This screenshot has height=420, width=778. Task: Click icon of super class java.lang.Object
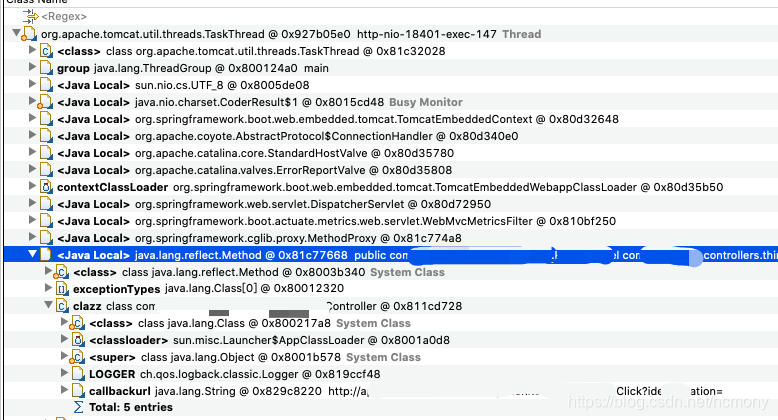pyautogui.click(x=77, y=357)
